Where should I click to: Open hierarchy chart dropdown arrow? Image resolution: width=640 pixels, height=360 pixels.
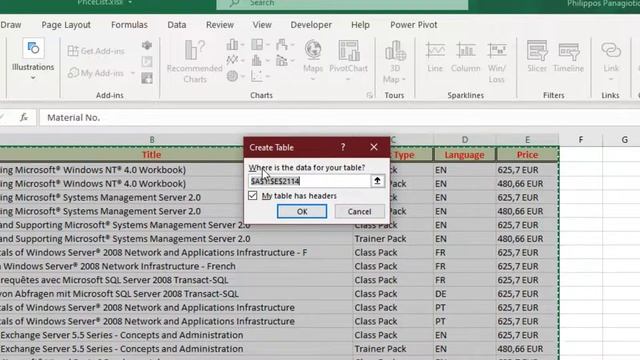[x=268, y=45]
